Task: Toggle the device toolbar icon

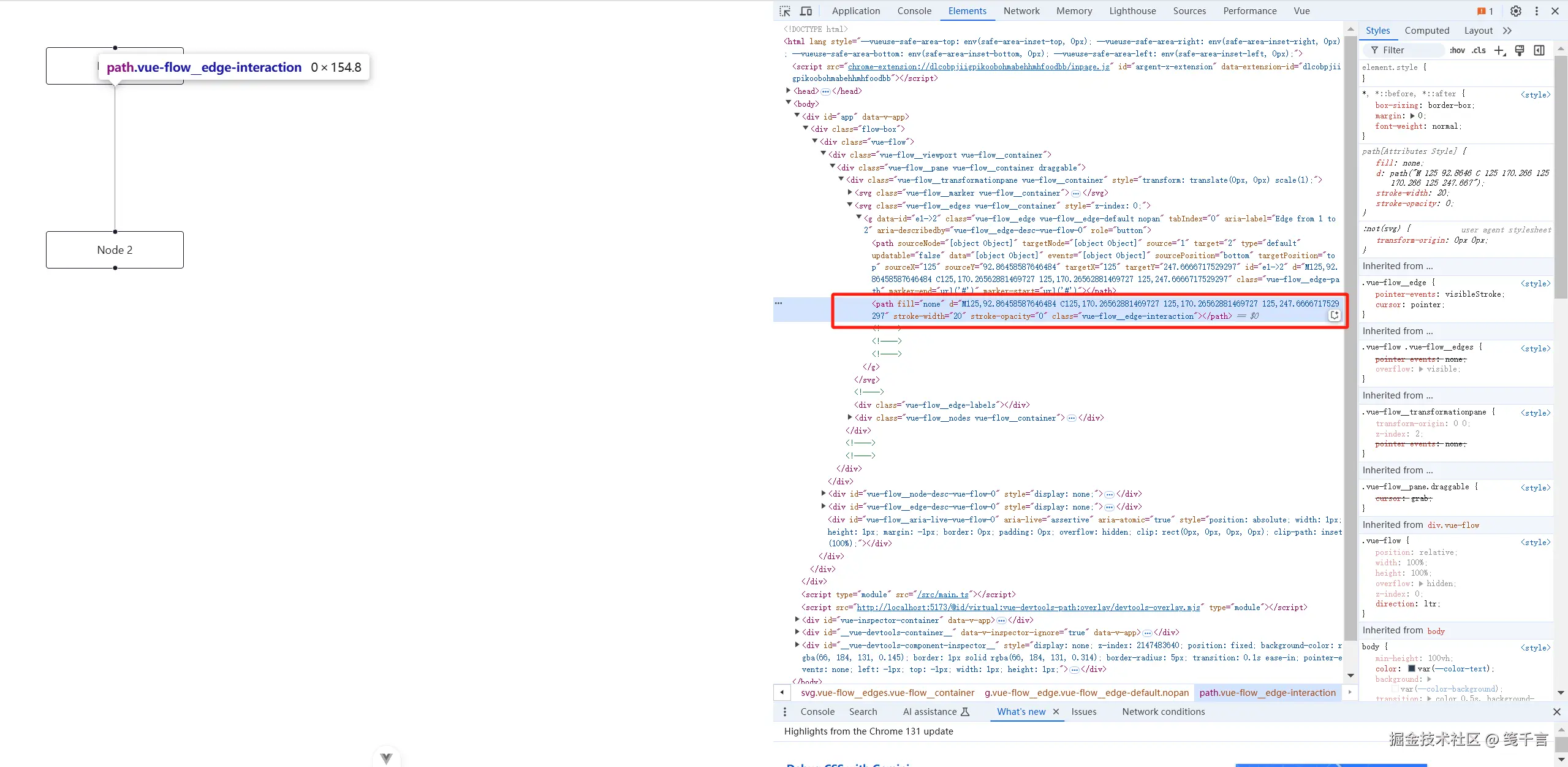Action: [806, 11]
